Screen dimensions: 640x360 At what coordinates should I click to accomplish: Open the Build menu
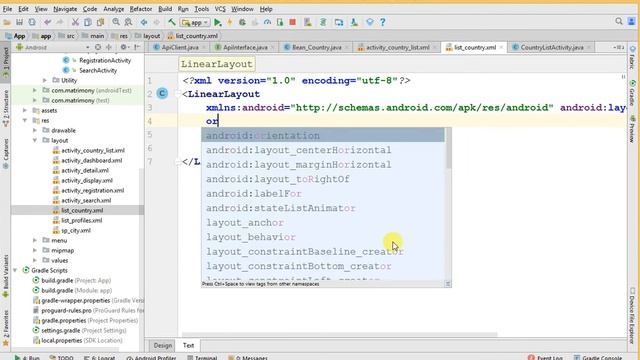click(165, 9)
